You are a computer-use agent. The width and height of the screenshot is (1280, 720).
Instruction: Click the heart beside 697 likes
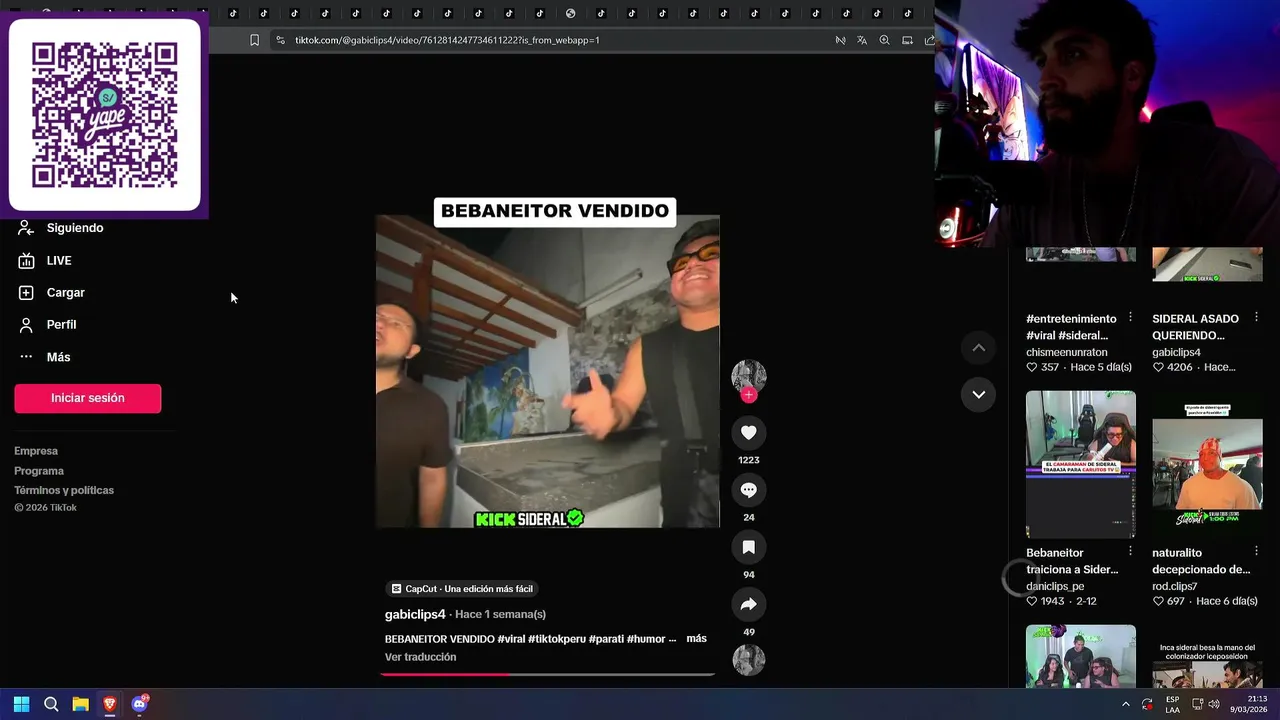tap(1158, 601)
